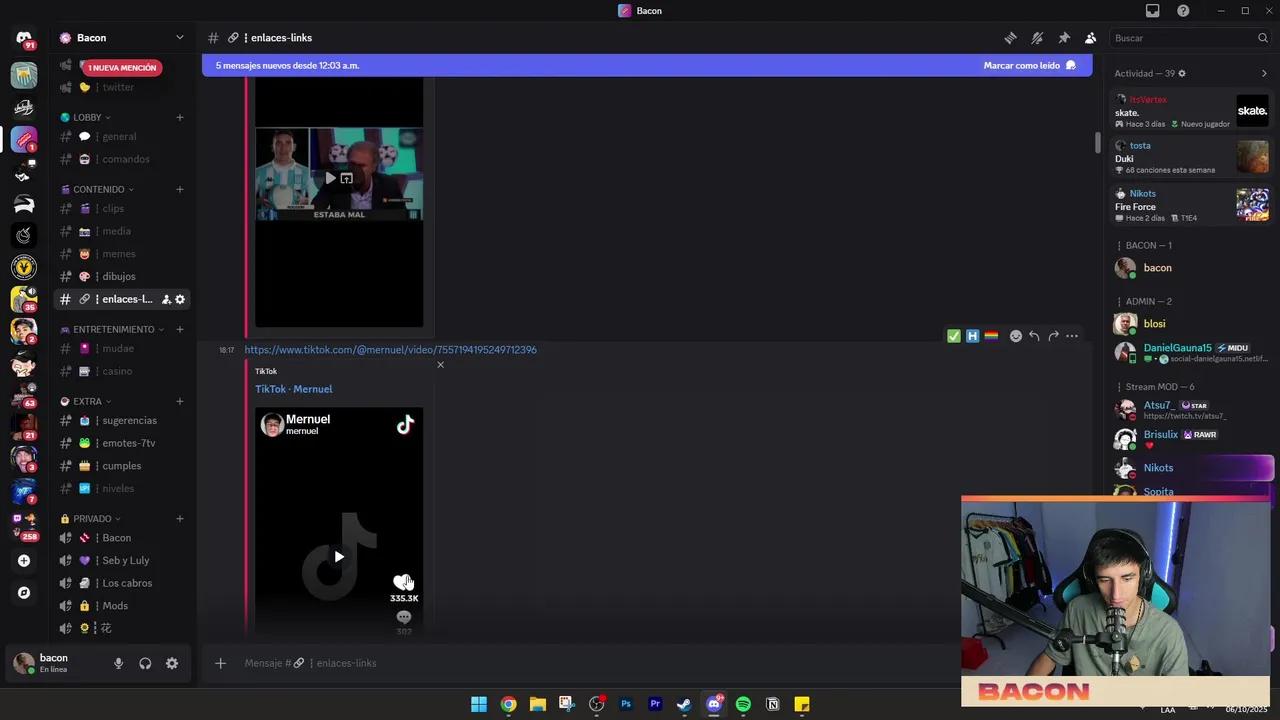Image resolution: width=1280 pixels, height=720 pixels.
Task: Show pinned messages with the pin icon
Action: click(x=1064, y=38)
